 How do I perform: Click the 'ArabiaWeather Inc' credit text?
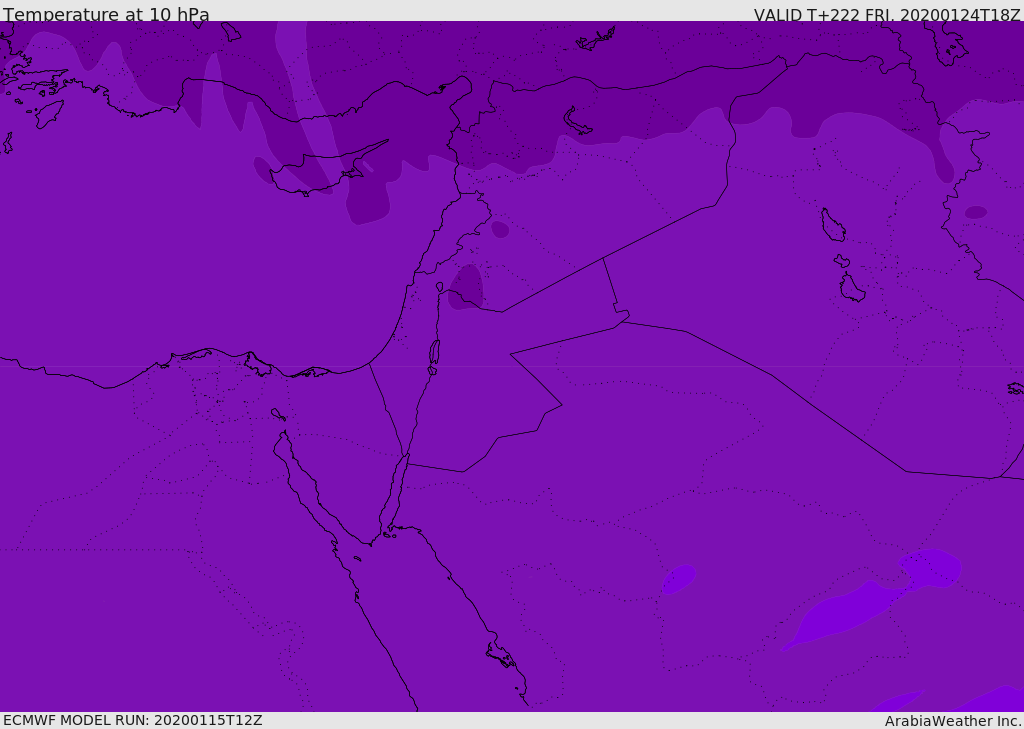pyautogui.click(x=953, y=721)
